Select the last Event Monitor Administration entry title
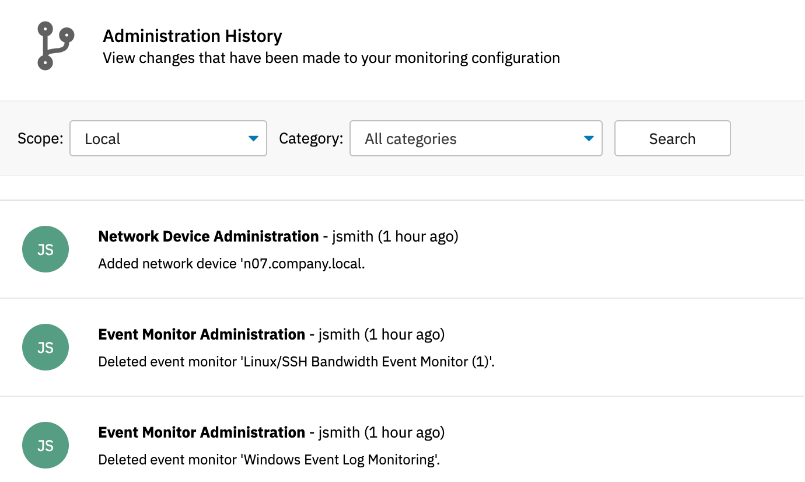This screenshot has height=482, width=805. tap(202, 432)
